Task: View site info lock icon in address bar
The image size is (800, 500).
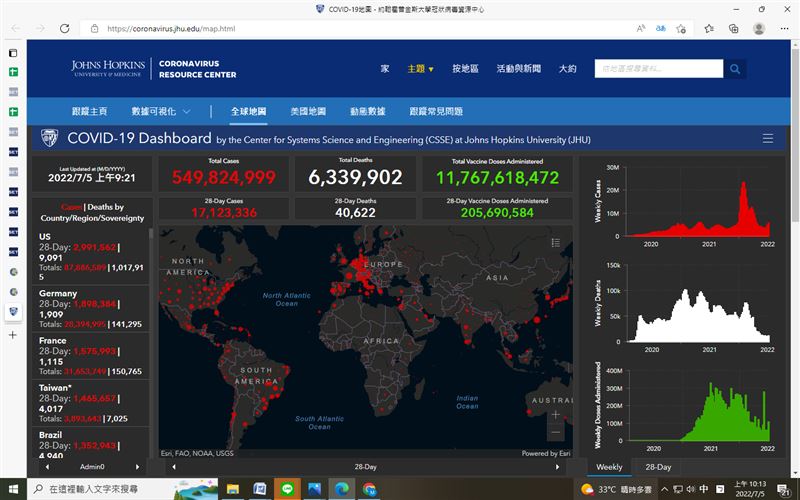Action: click(94, 29)
